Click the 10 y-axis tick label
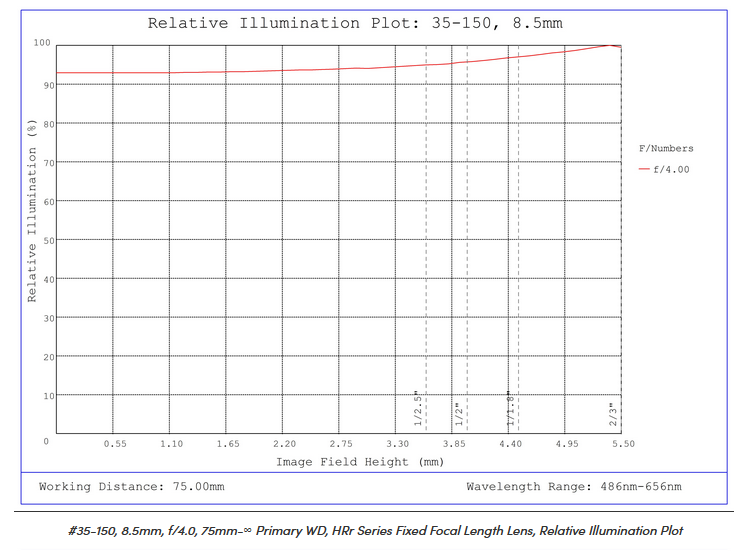748x551 pixels. [44, 396]
